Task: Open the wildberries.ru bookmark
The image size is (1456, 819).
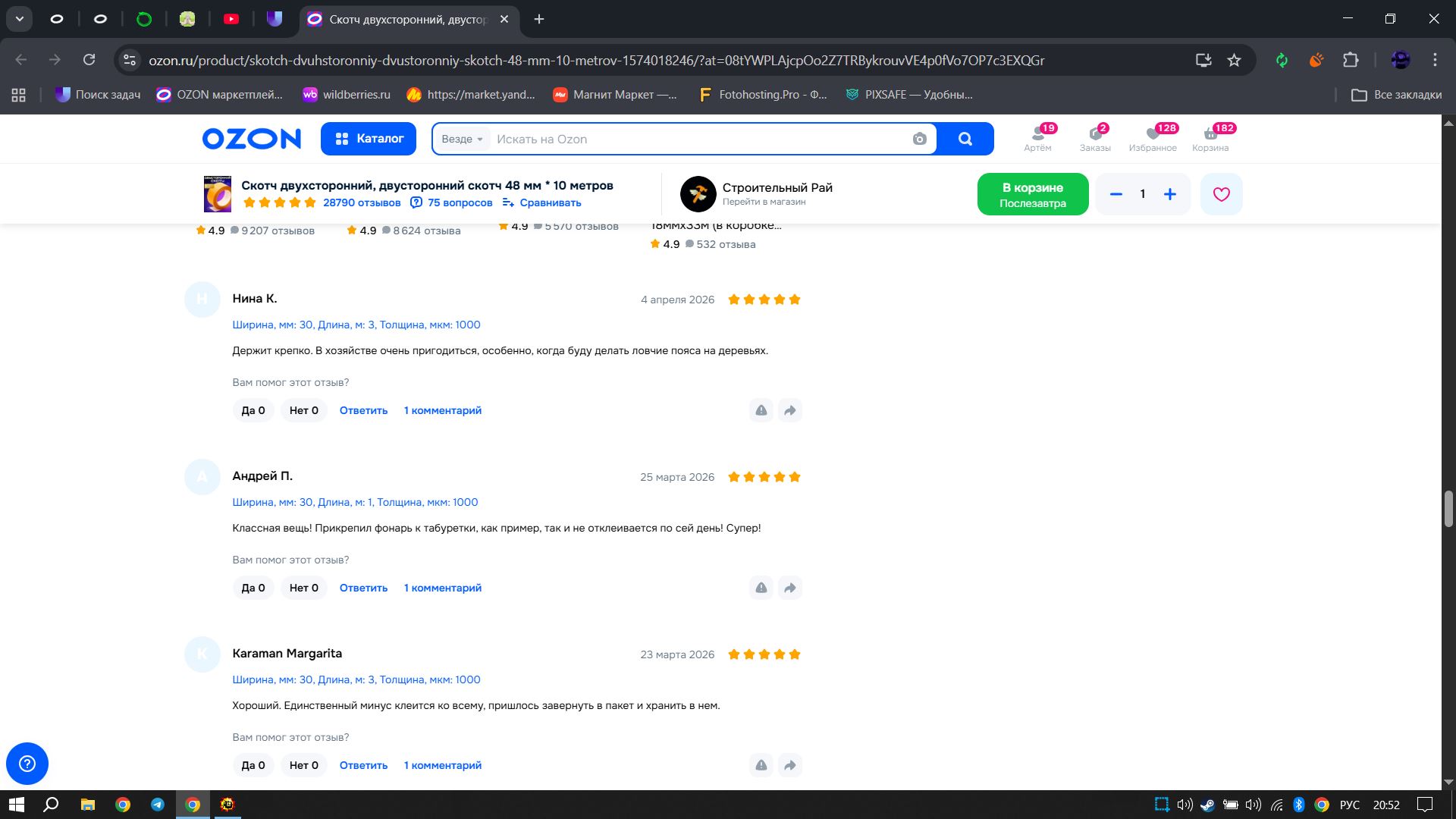Action: (x=347, y=95)
